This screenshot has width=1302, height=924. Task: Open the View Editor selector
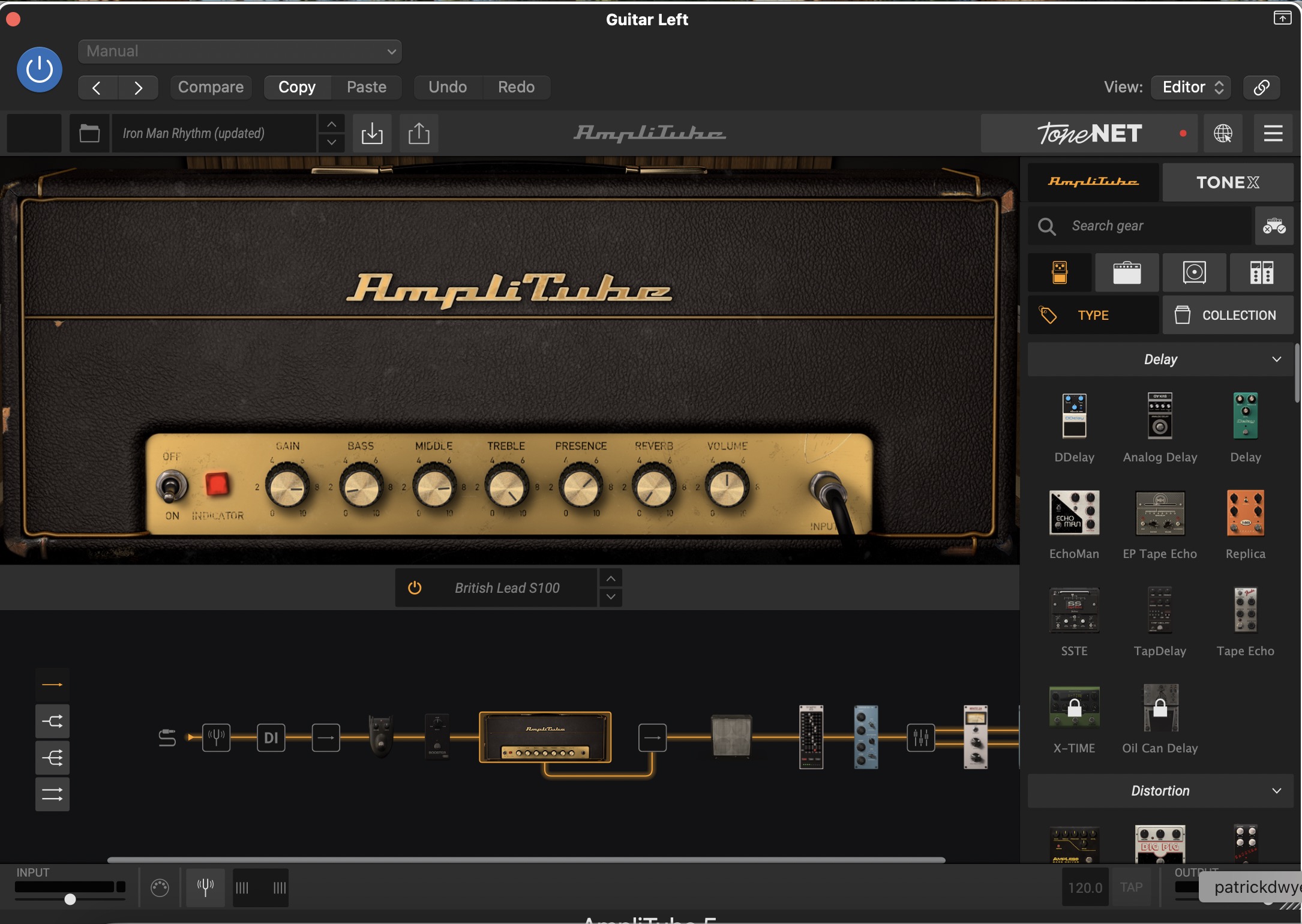tap(1192, 88)
